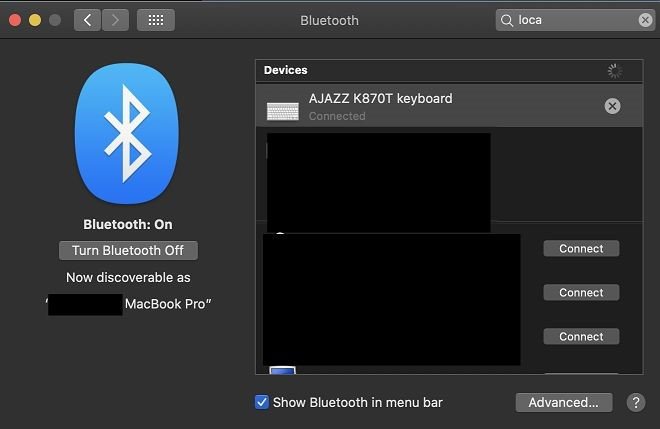660x429 pixels.
Task: Go forward with the right chevron button
Action: point(115,20)
